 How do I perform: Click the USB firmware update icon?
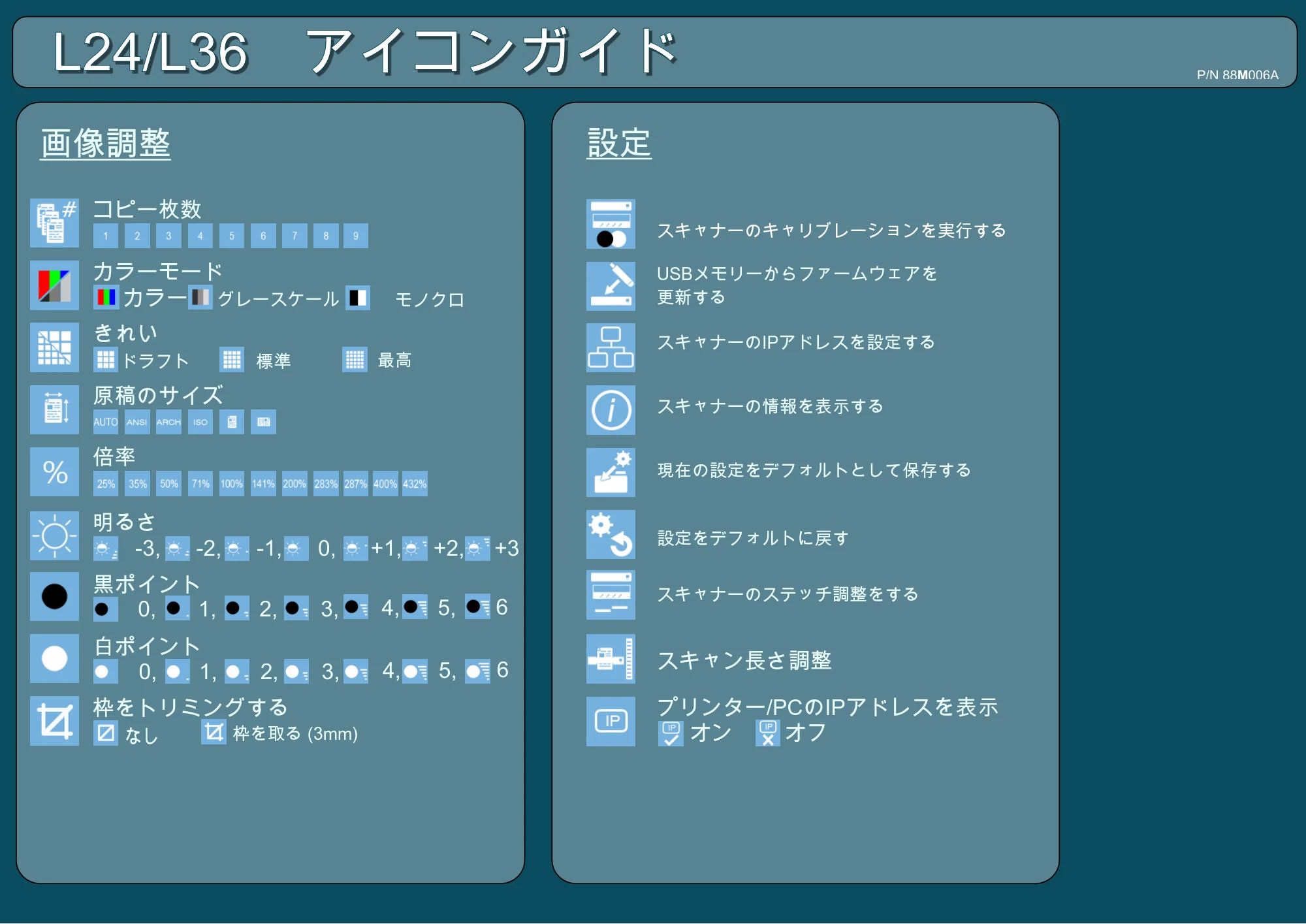(611, 286)
